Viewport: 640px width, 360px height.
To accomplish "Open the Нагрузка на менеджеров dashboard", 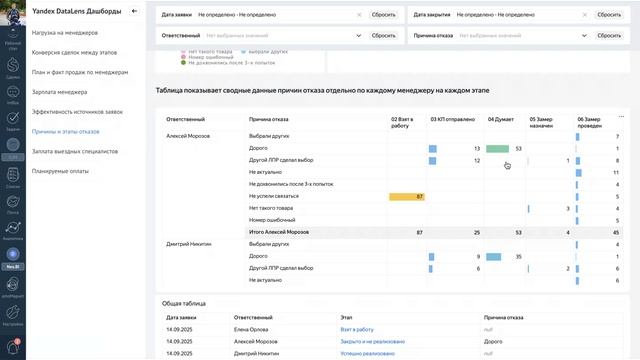I will (x=65, y=33).
